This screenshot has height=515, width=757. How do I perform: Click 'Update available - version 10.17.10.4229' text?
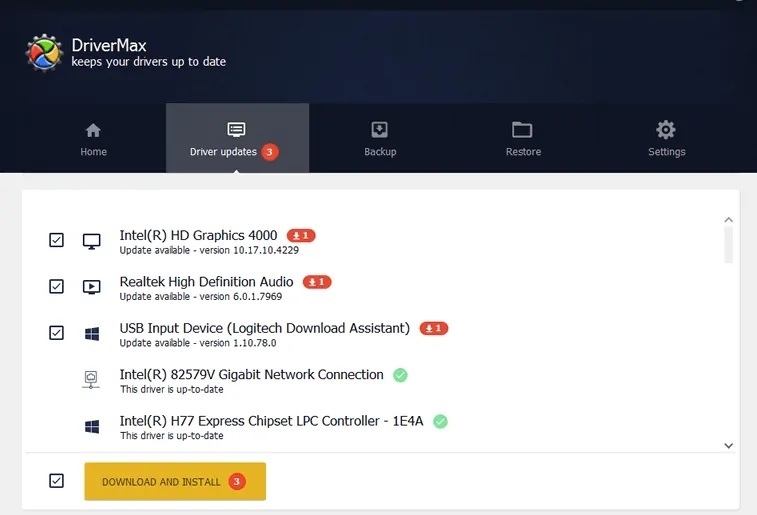click(209, 251)
